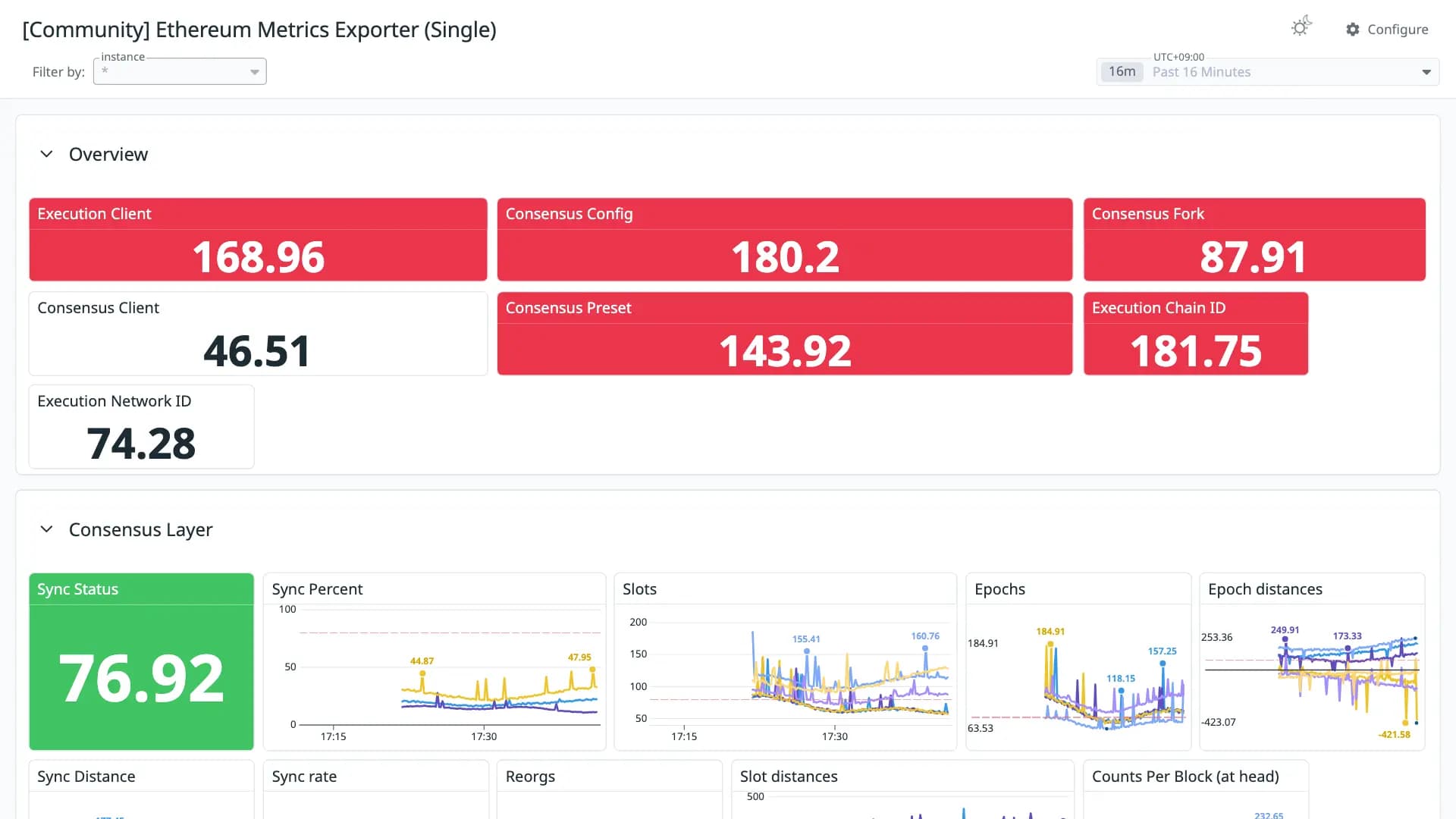Image resolution: width=1456 pixels, height=819 pixels.
Task: Click the 16m time badge
Action: click(x=1122, y=71)
